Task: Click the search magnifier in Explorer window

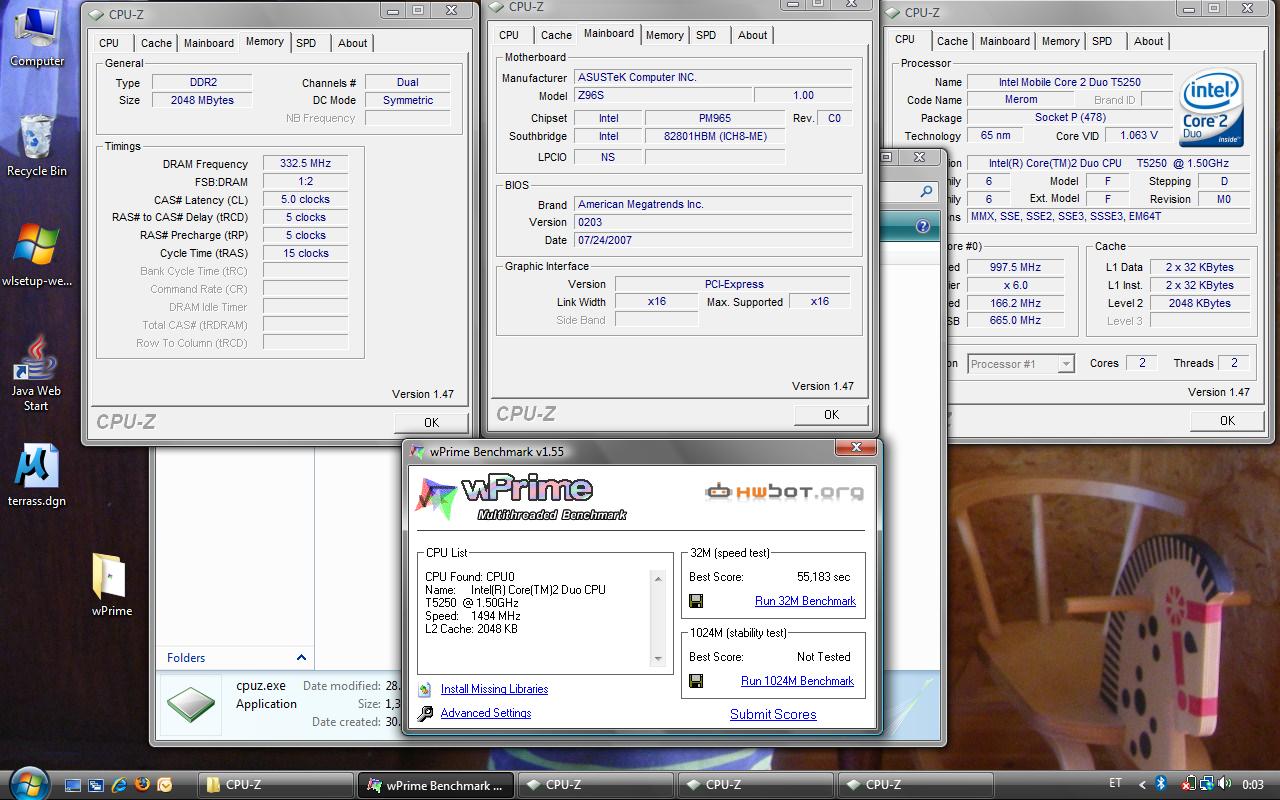Action: 926,191
